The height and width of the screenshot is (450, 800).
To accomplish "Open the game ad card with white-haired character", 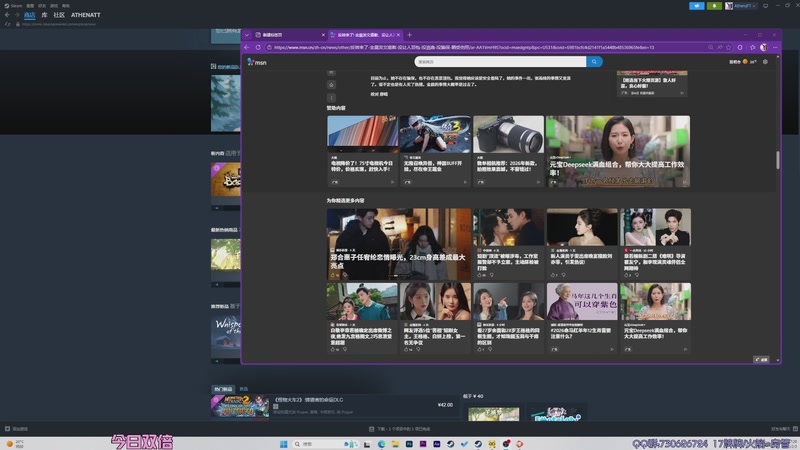I will pyautogui.click(x=435, y=151).
